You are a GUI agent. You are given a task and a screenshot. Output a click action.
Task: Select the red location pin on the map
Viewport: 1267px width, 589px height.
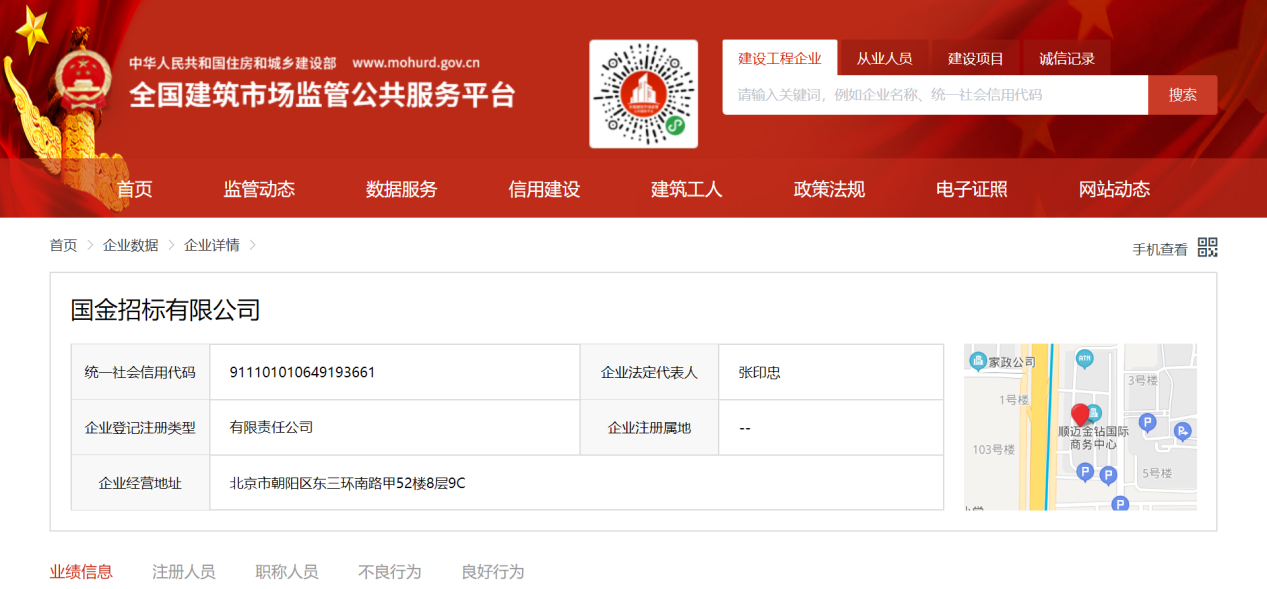tap(1081, 413)
